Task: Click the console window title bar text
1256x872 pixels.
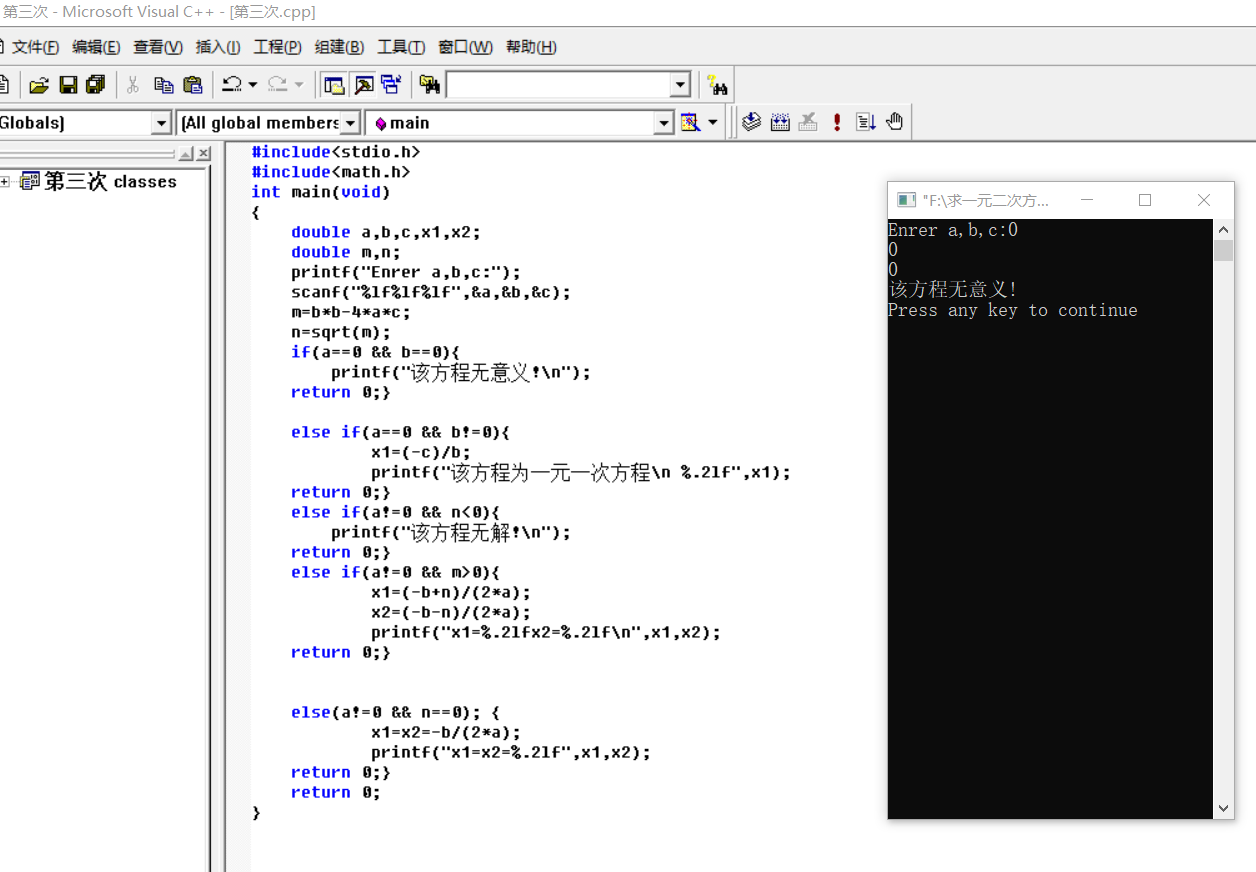Action: point(986,201)
